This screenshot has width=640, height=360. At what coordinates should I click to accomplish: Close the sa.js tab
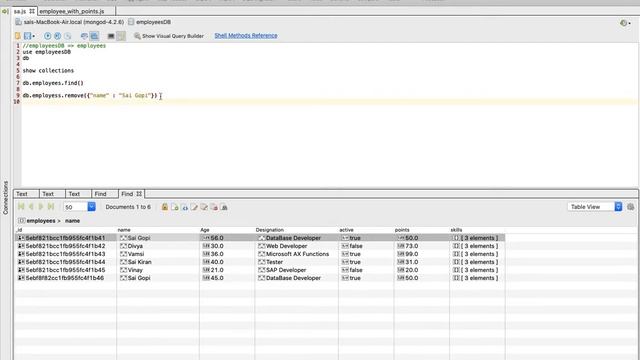click(32, 11)
